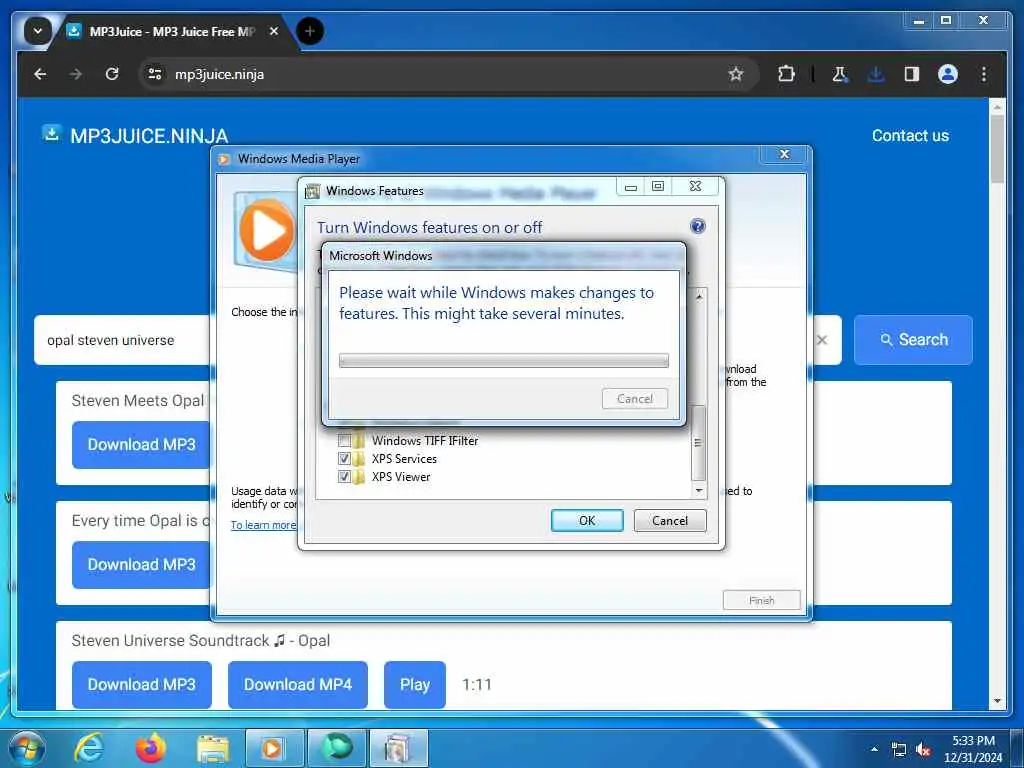Open Chrome Labs flask icon
The width and height of the screenshot is (1024, 768).
[x=840, y=74]
